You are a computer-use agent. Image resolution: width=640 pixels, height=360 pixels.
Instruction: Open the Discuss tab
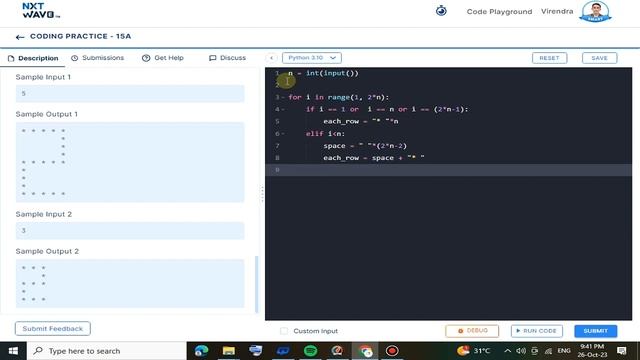(x=227, y=58)
